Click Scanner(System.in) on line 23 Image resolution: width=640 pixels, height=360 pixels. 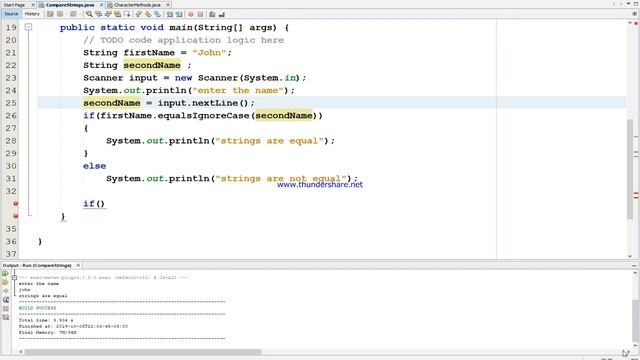(249, 78)
